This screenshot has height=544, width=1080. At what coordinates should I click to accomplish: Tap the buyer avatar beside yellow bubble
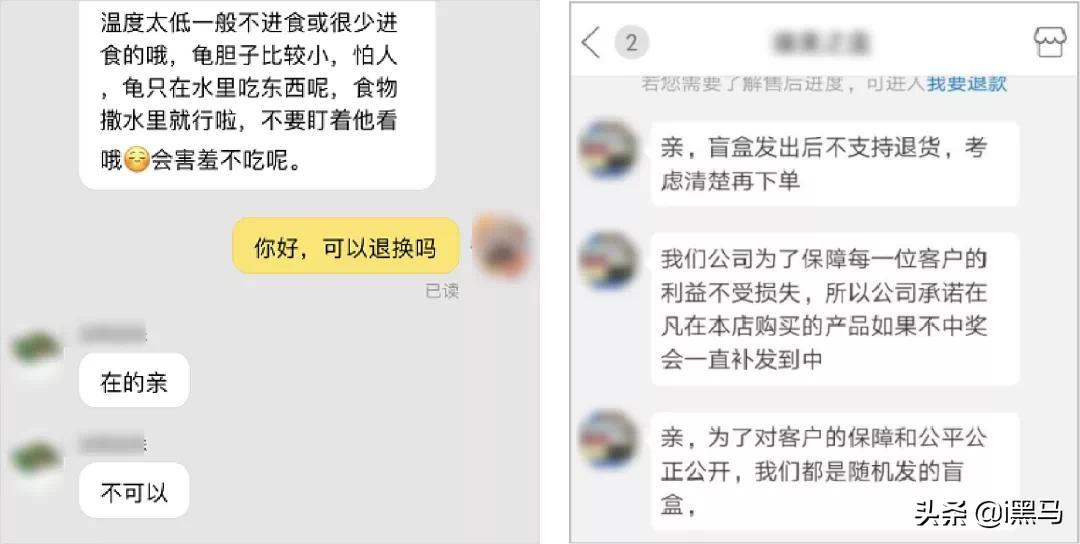click(501, 246)
